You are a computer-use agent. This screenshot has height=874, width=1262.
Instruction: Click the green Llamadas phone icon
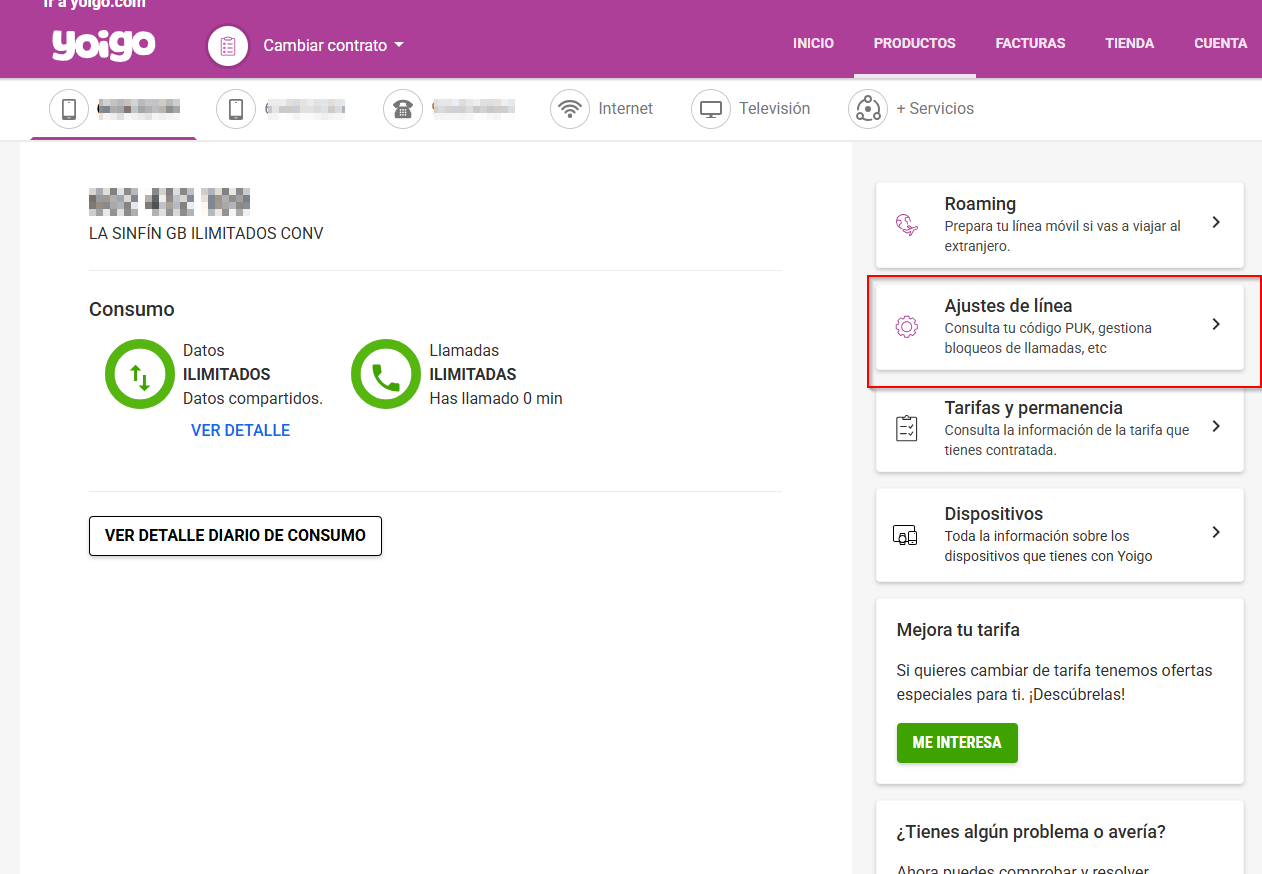tap(386, 374)
